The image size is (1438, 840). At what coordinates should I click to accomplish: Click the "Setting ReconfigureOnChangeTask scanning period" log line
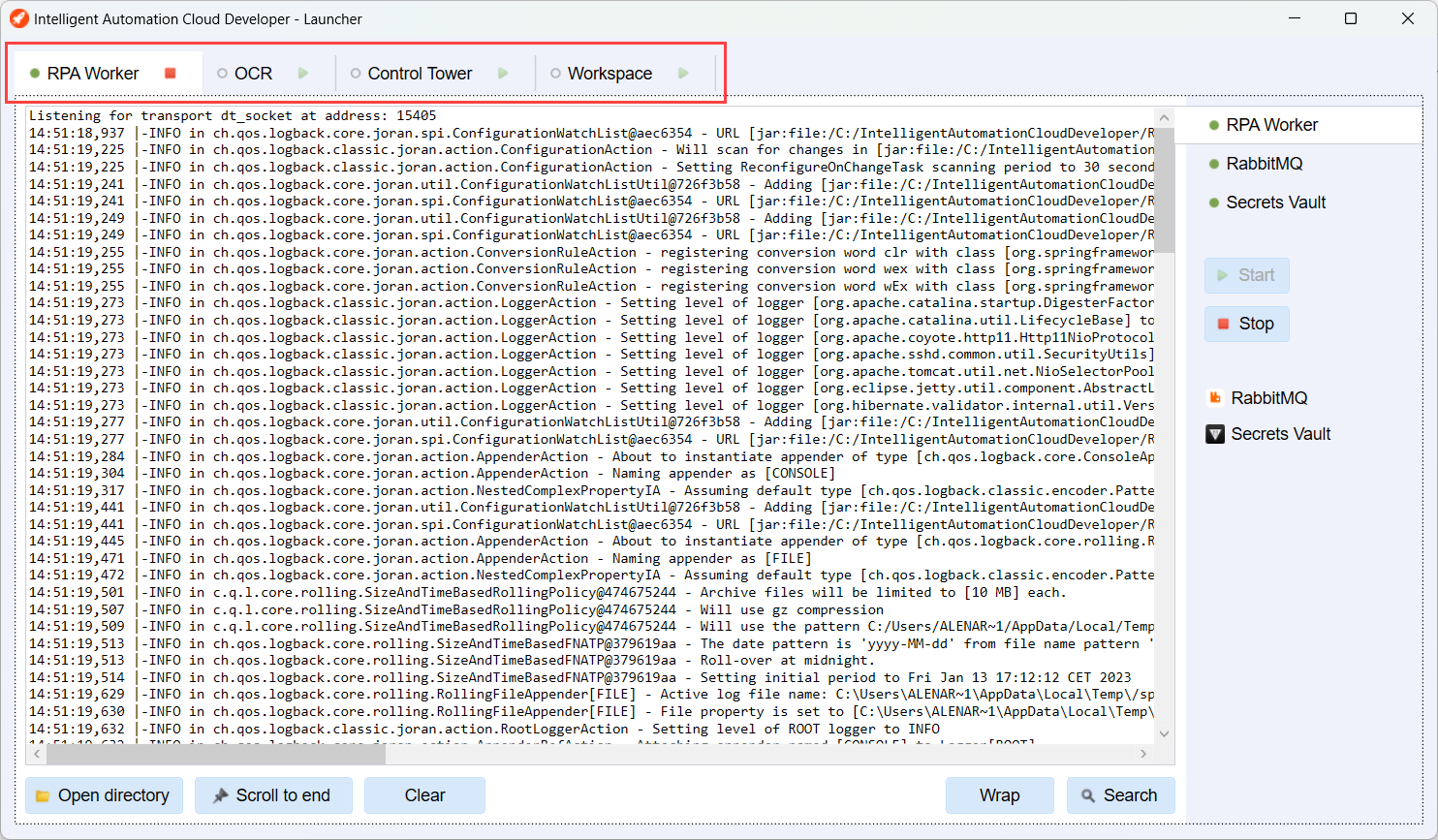(591, 167)
